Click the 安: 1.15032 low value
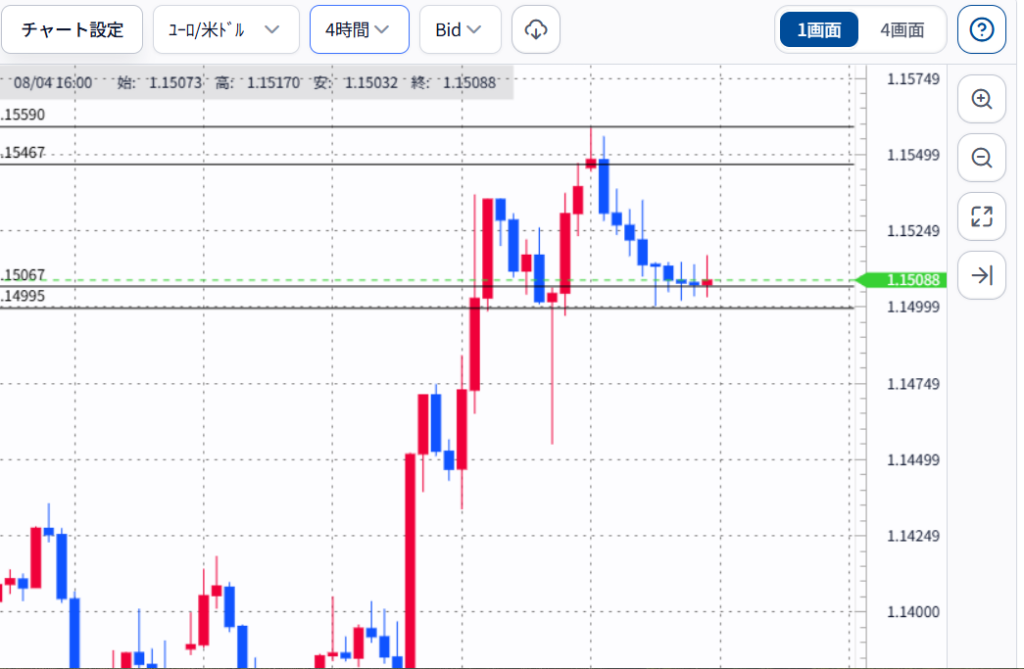The height and width of the screenshot is (669, 1024). coord(355,83)
